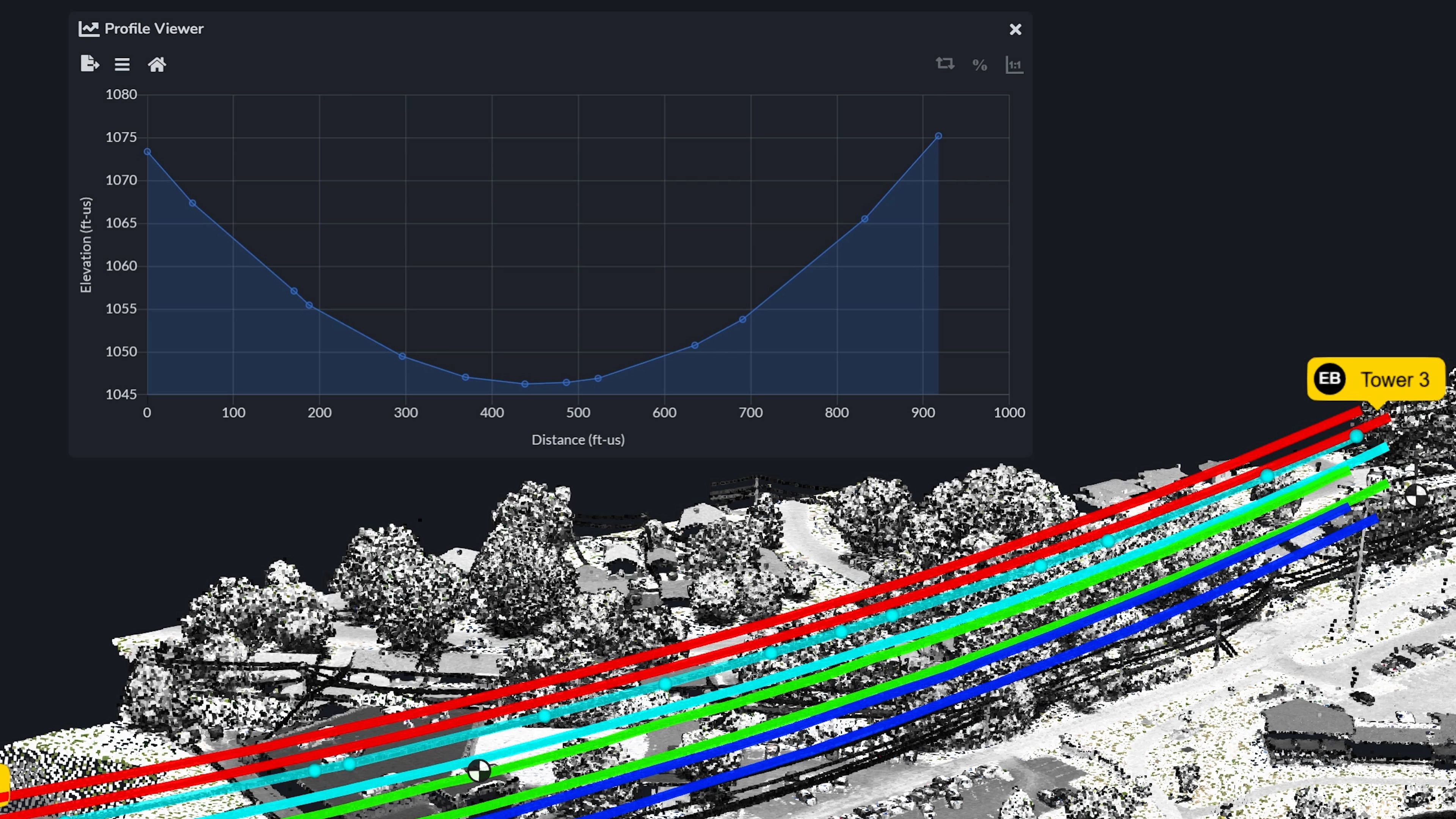Select lowest profile point just under 450 distance
This screenshot has height=819, width=1456.
524,384
